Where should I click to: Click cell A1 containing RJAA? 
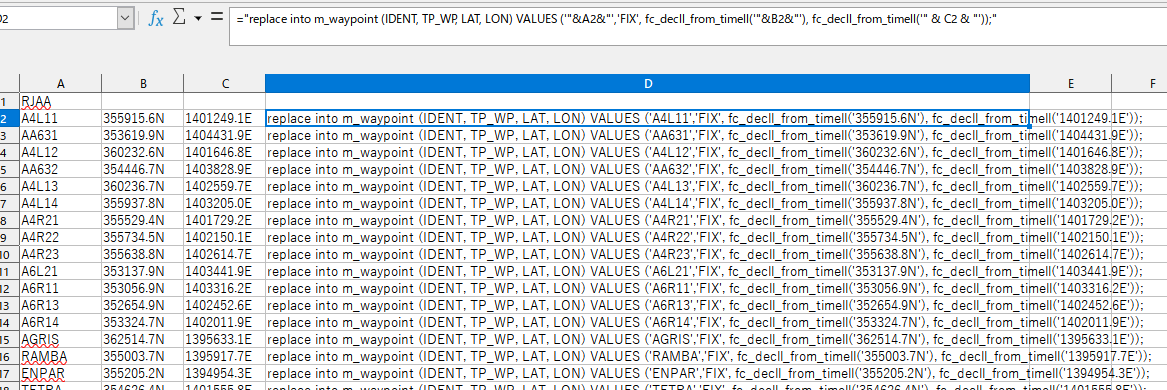point(60,101)
